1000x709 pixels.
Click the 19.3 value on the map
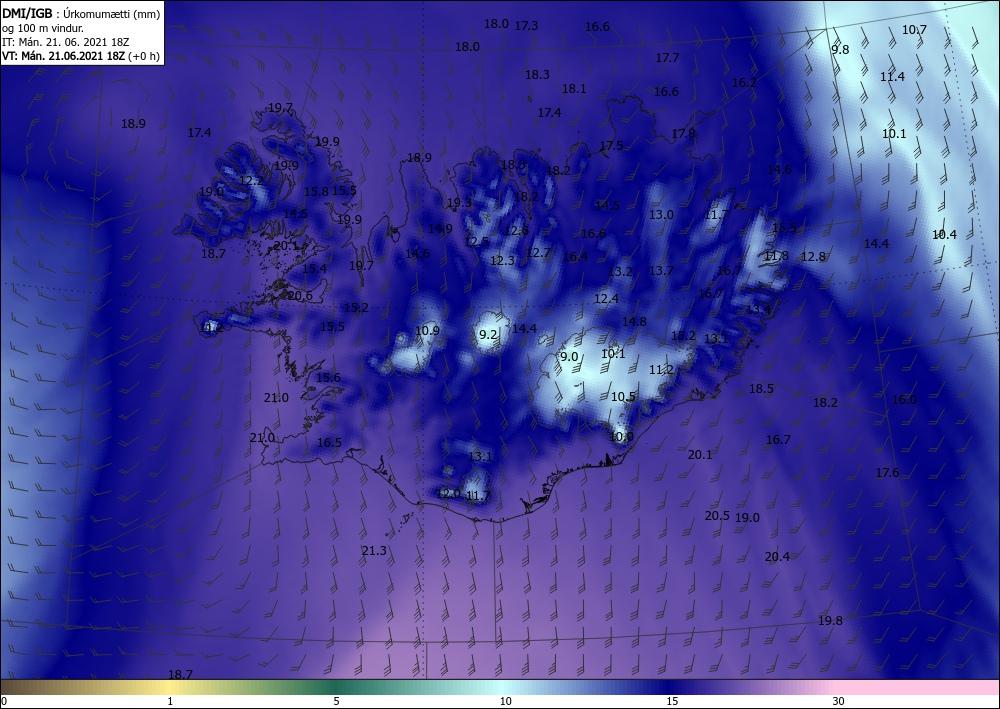coord(459,203)
